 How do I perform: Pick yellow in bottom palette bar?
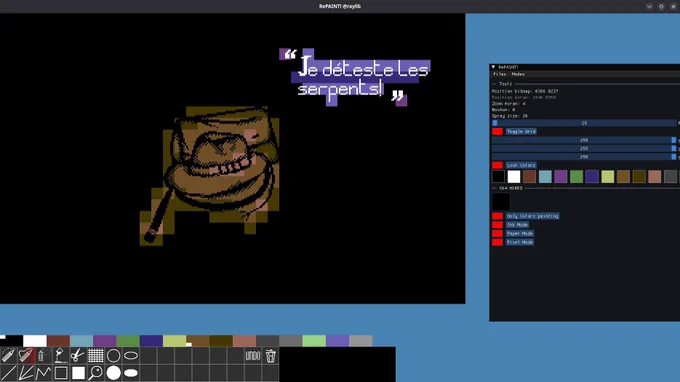[x=175, y=341]
